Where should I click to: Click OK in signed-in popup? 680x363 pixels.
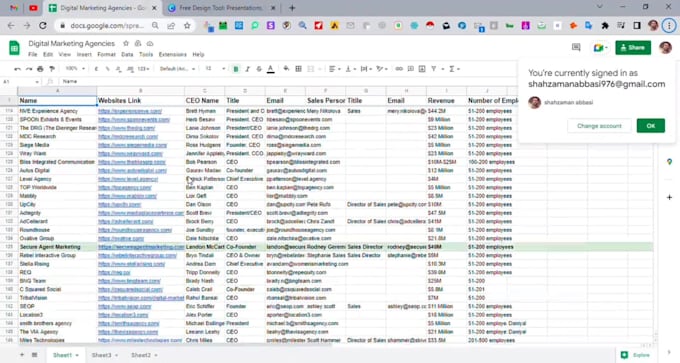click(x=651, y=126)
